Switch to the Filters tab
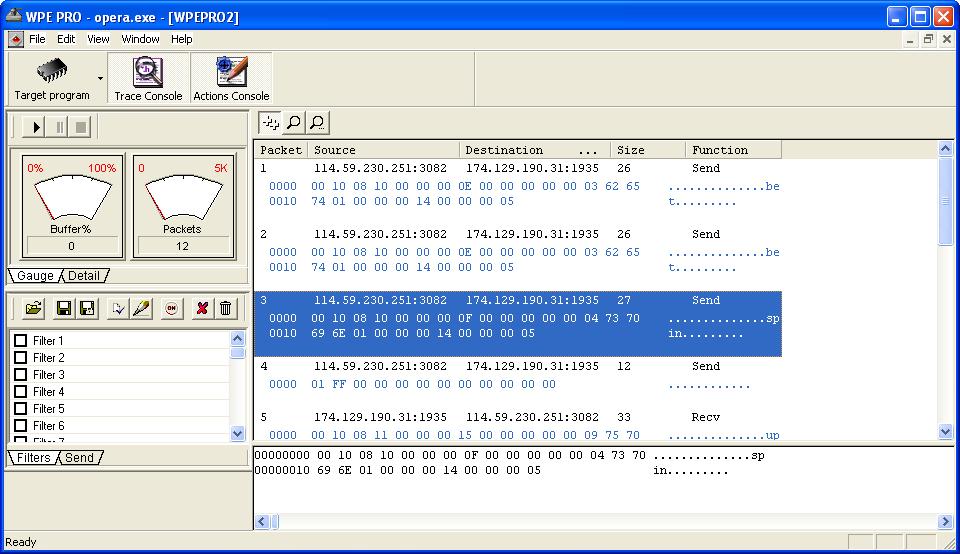Screen dimensions: 960x554 pos(33,457)
